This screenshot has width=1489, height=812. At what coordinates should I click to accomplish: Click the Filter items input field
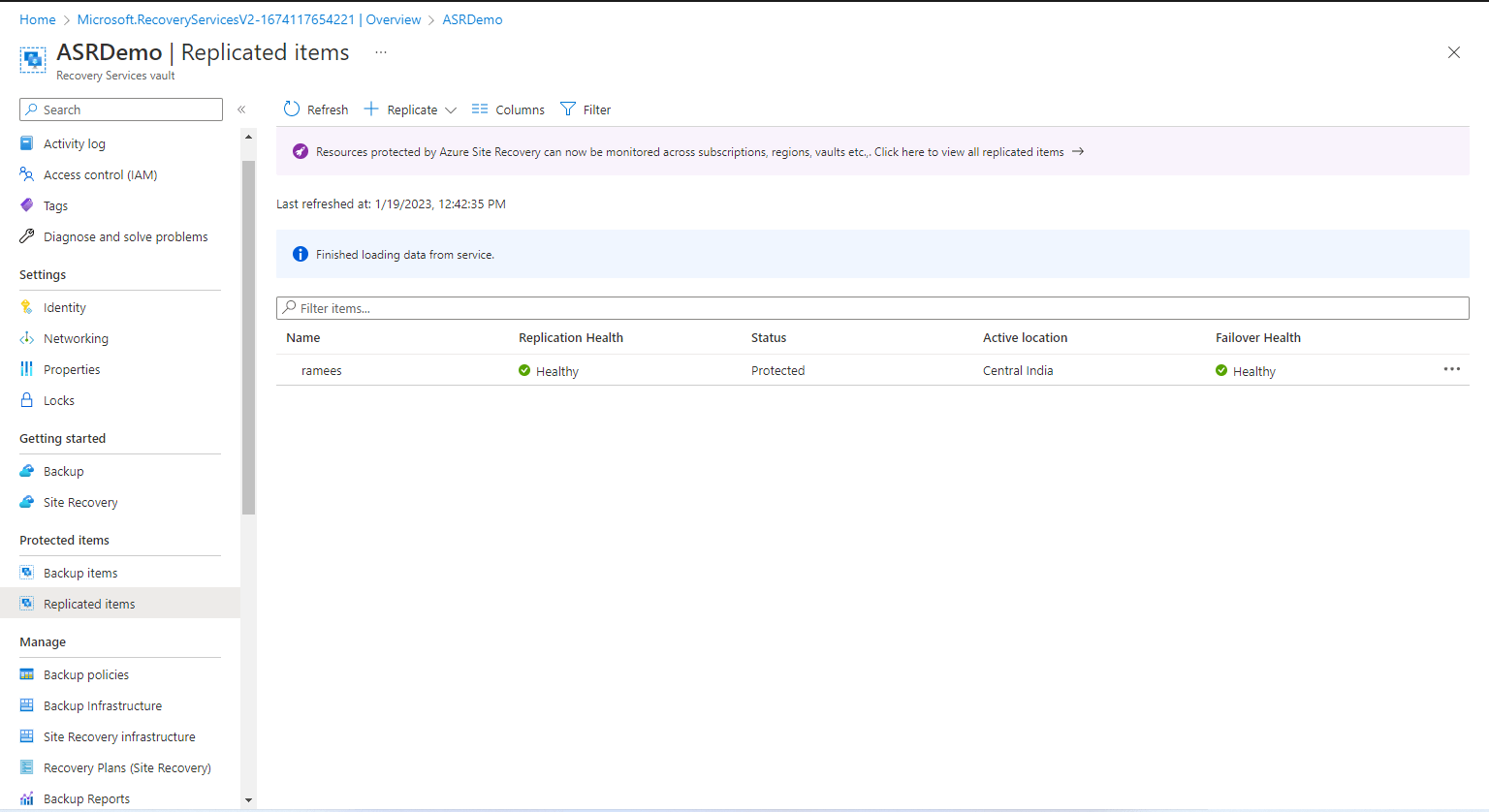click(x=872, y=308)
